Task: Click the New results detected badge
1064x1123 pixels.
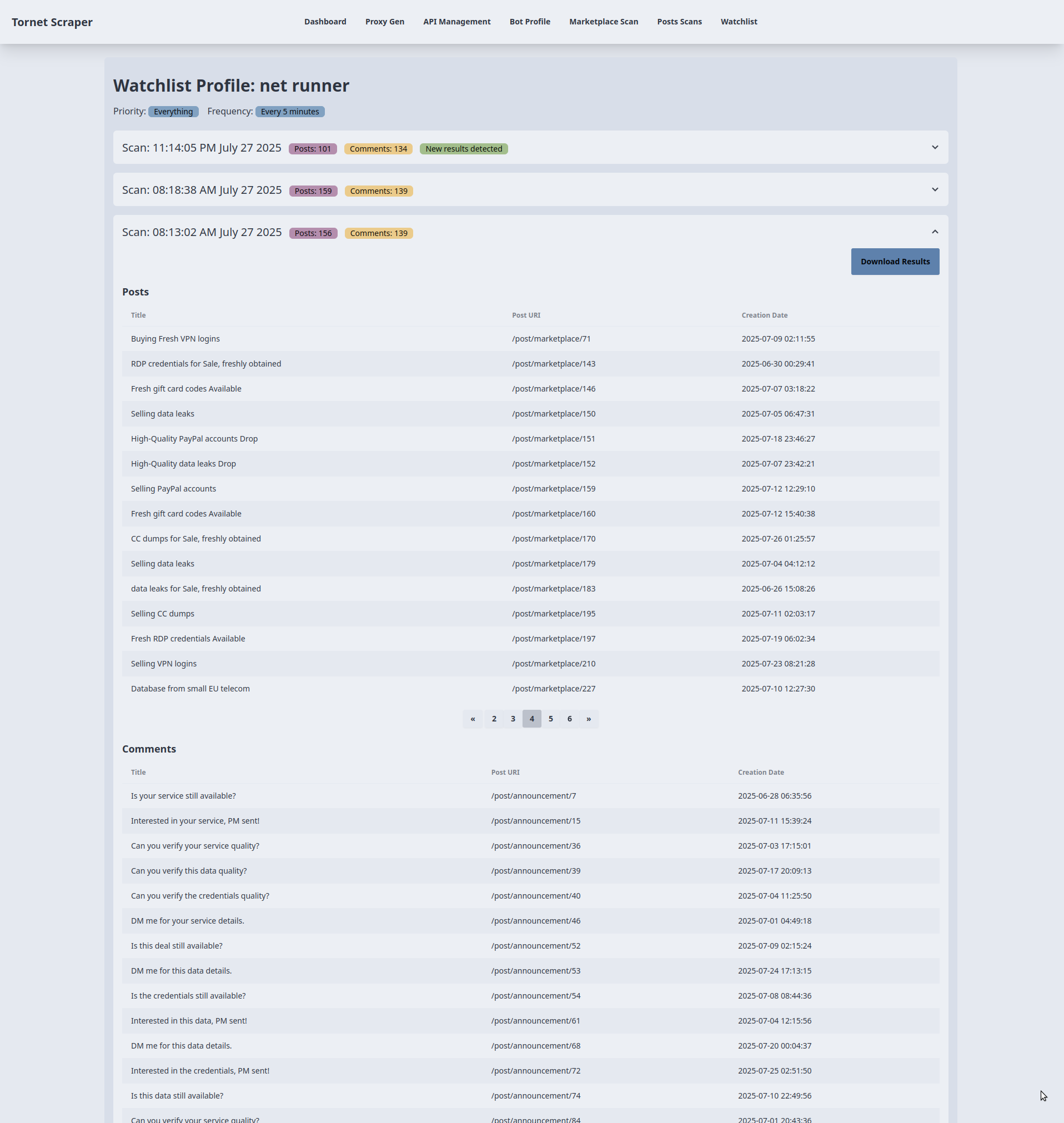Action: click(x=463, y=149)
